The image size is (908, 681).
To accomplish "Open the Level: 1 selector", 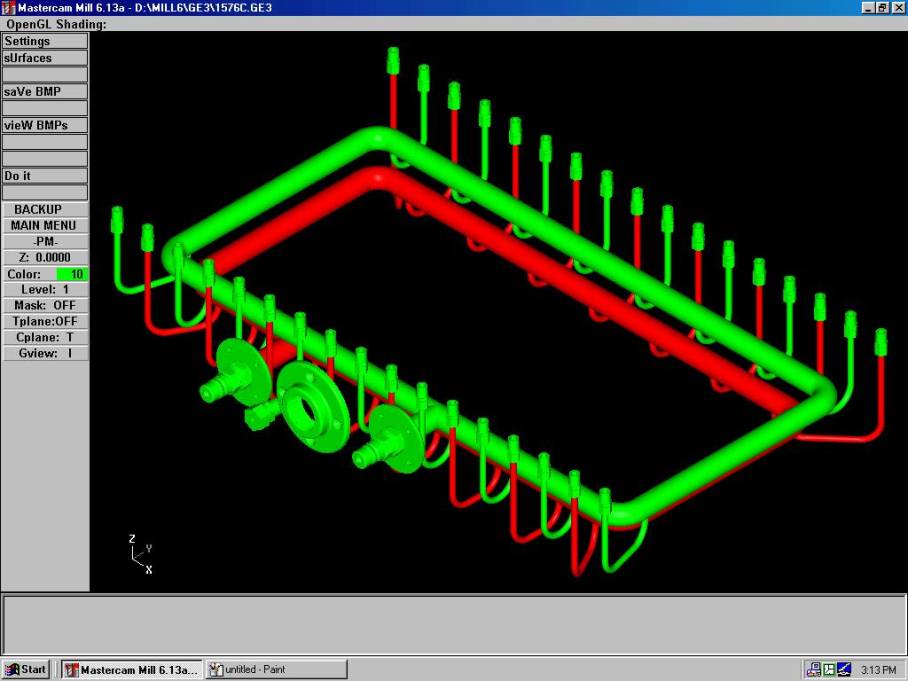I will 44,289.
